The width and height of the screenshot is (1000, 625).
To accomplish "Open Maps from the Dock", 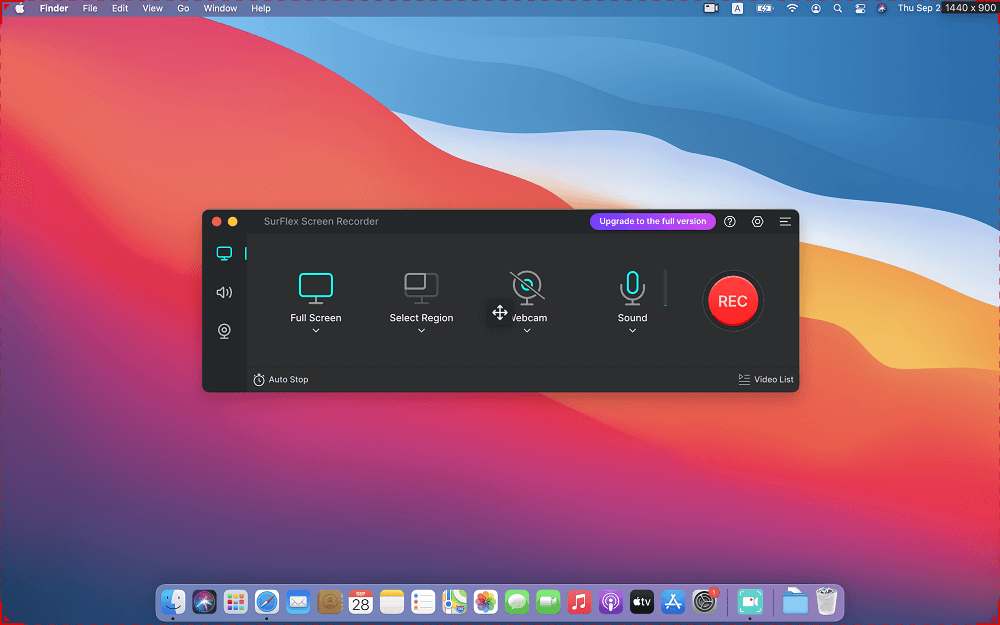I will click(x=455, y=601).
